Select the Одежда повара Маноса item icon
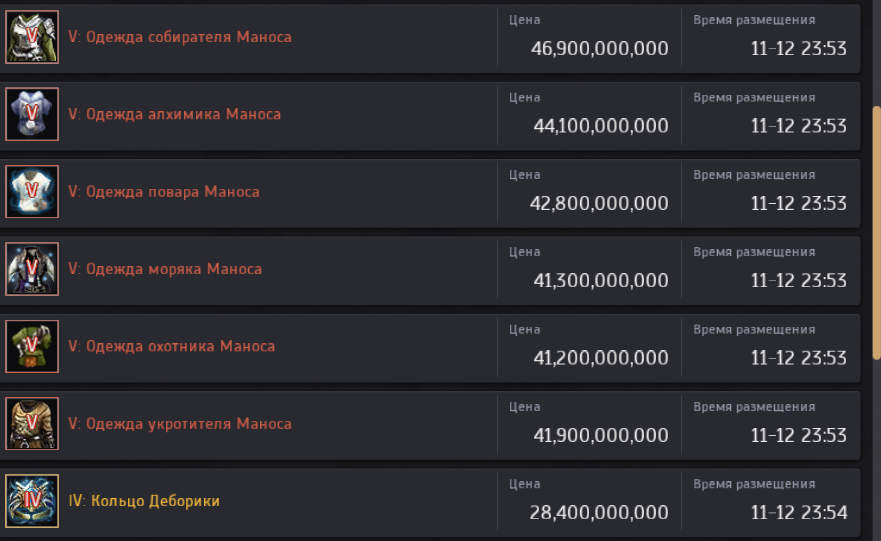This screenshot has width=881, height=541. (x=33, y=192)
